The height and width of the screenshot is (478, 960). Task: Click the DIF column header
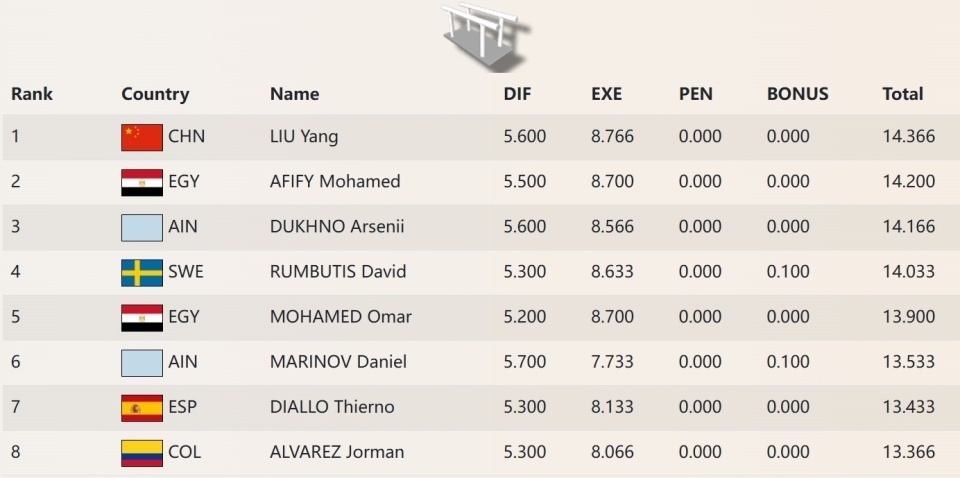click(517, 94)
